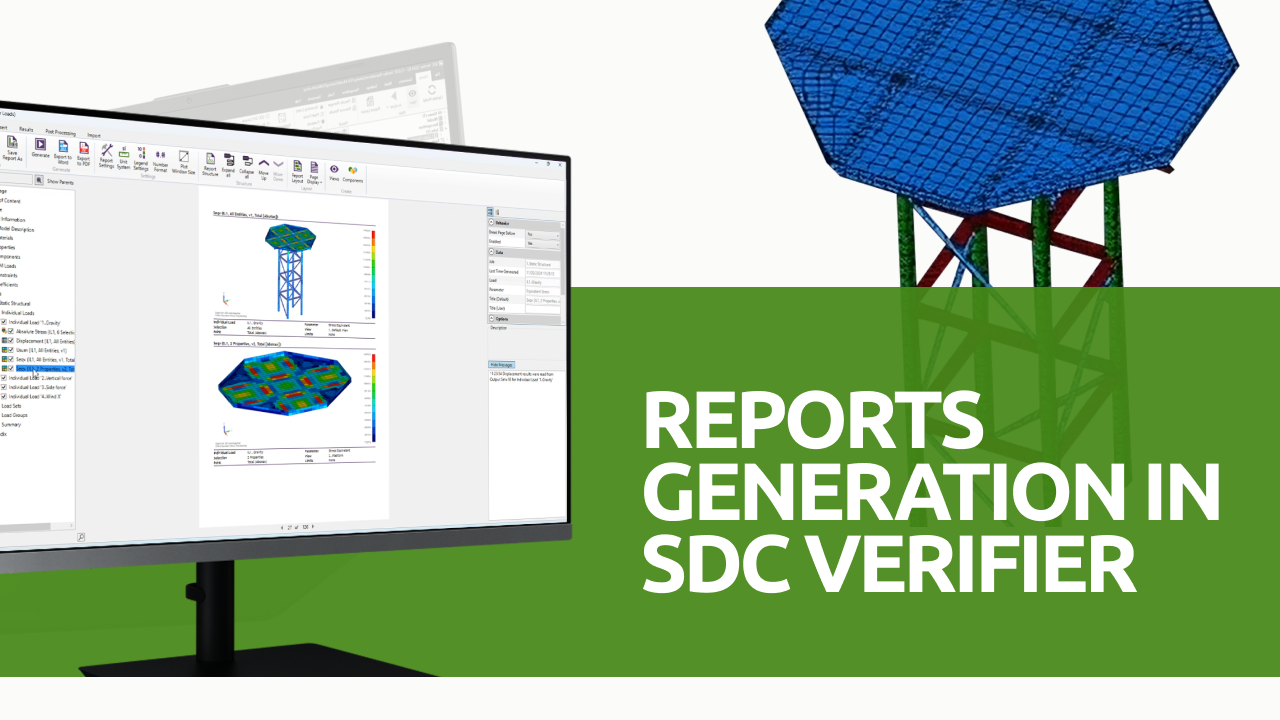Switch to the Post Processing tab
Screen dimensions: 1280x720
click(x=59, y=132)
